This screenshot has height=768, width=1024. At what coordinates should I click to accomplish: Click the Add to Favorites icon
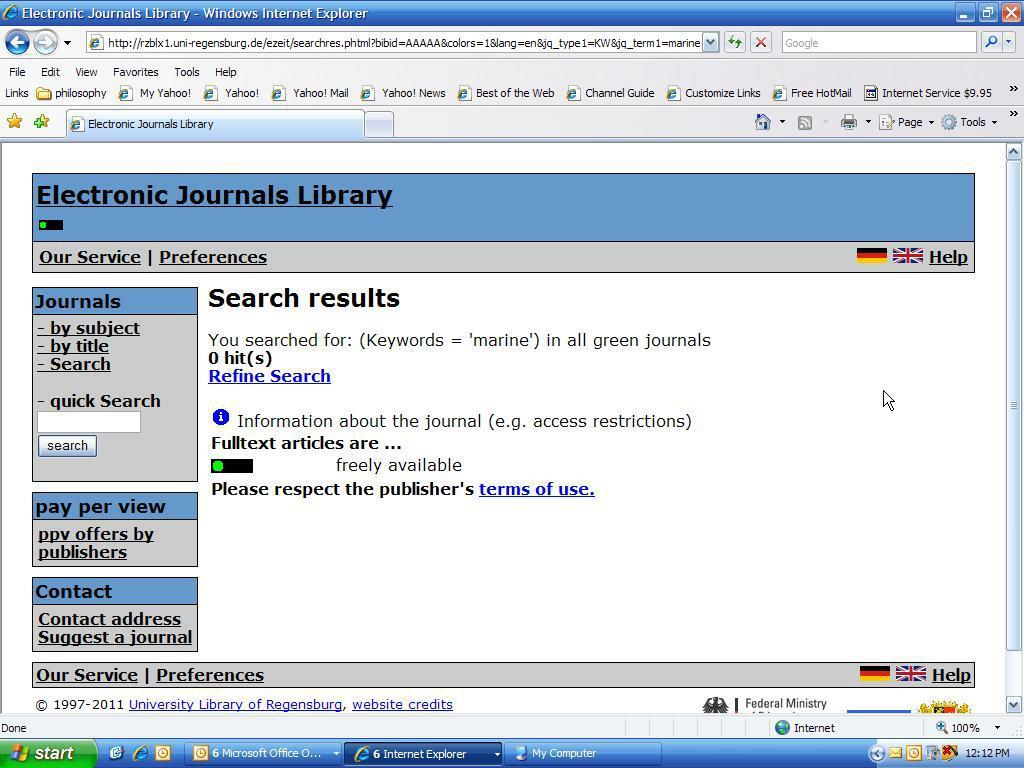click(x=41, y=121)
